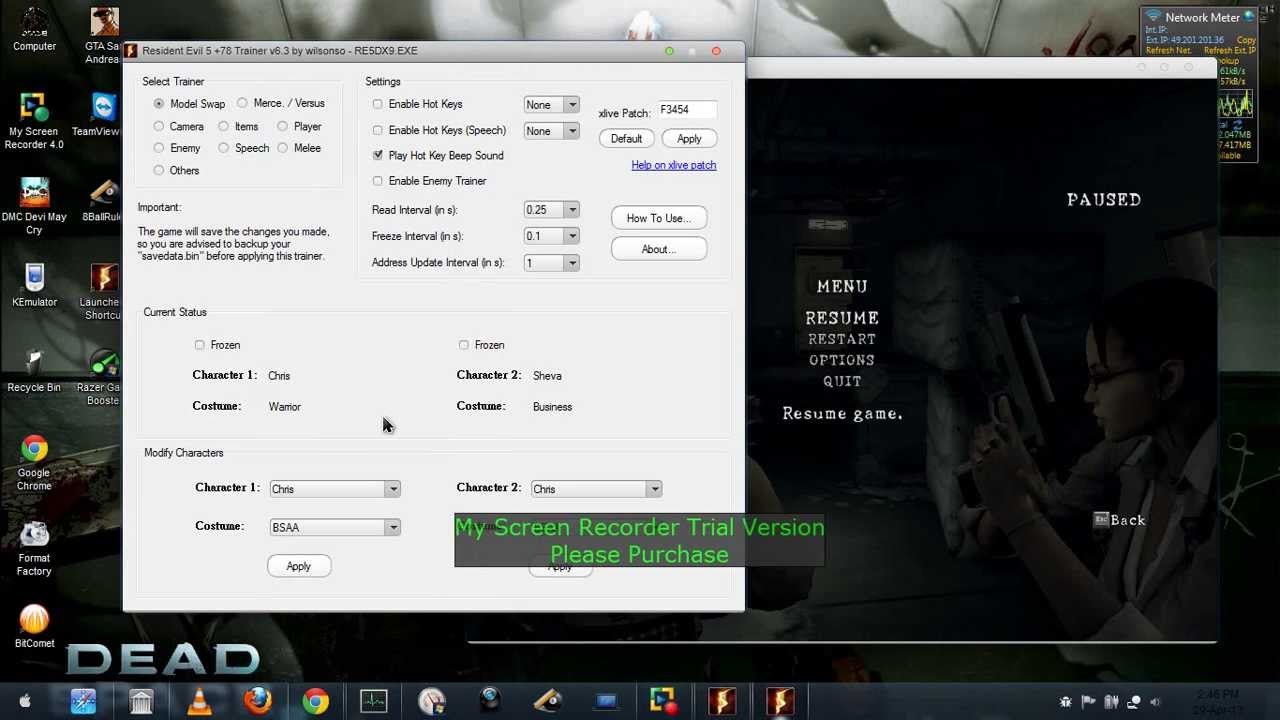Tick Frozen checkbox above Character 2 status

click(464, 345)
